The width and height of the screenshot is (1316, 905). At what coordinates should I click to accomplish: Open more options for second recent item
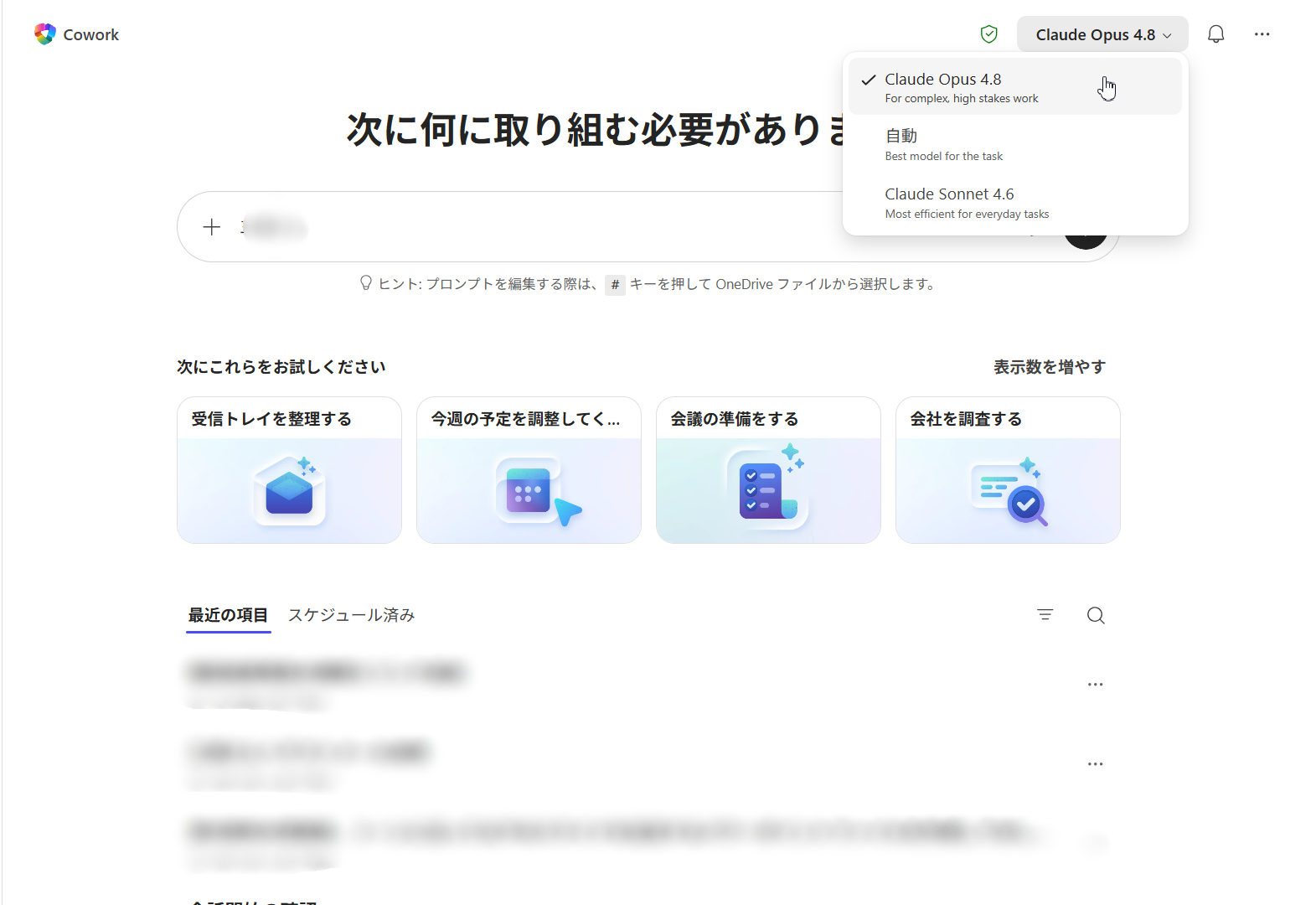(1096, 764)
